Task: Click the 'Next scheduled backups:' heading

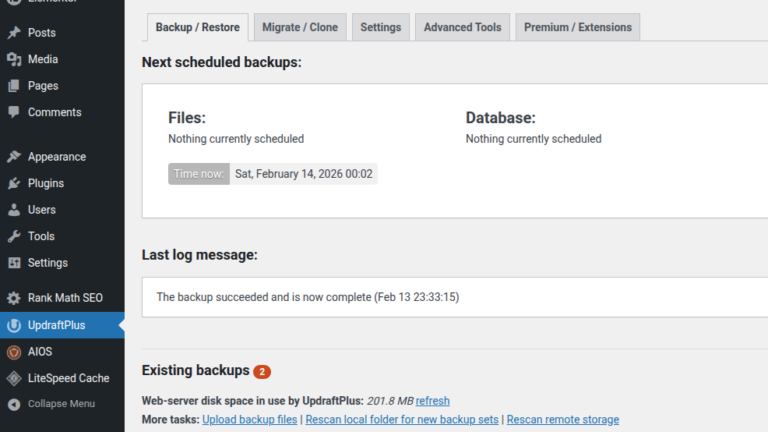Action: tap(221, 62)
